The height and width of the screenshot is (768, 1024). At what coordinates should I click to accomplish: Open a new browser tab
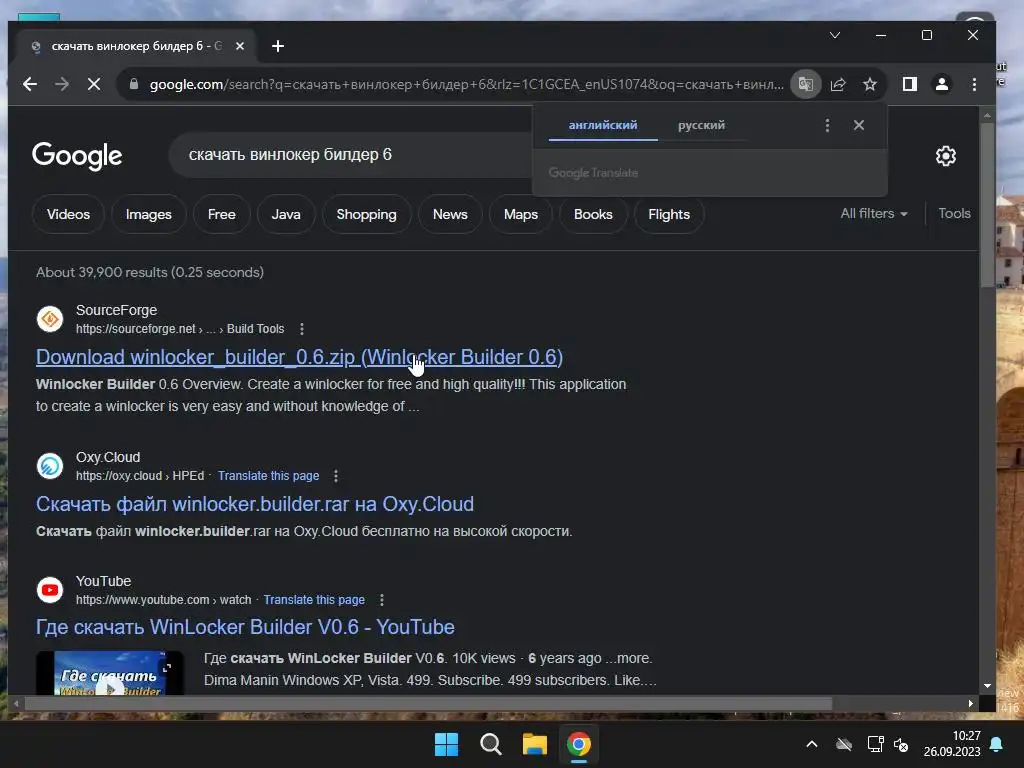[278, 46]
